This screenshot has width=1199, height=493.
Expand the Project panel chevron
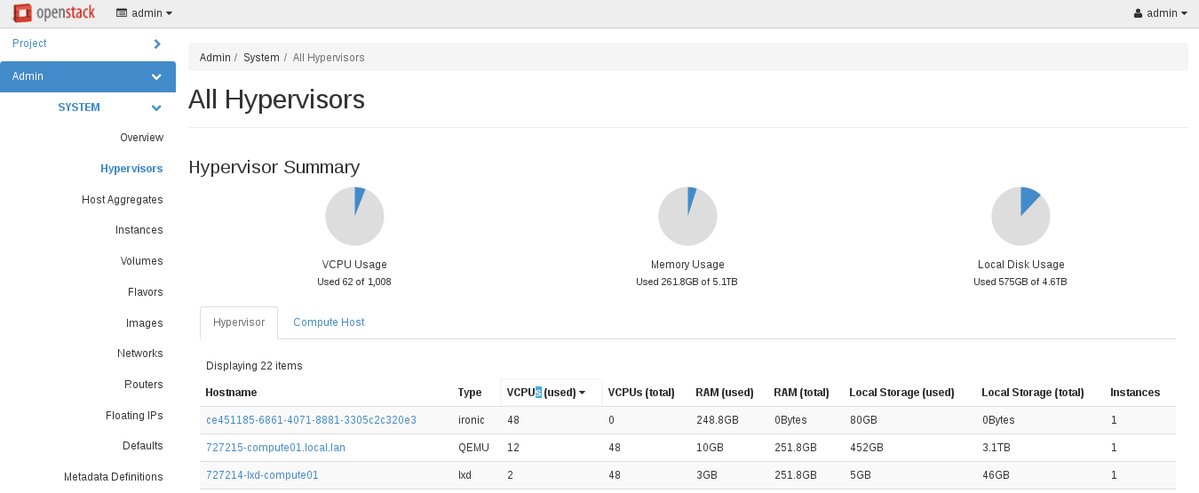[157, 44]
